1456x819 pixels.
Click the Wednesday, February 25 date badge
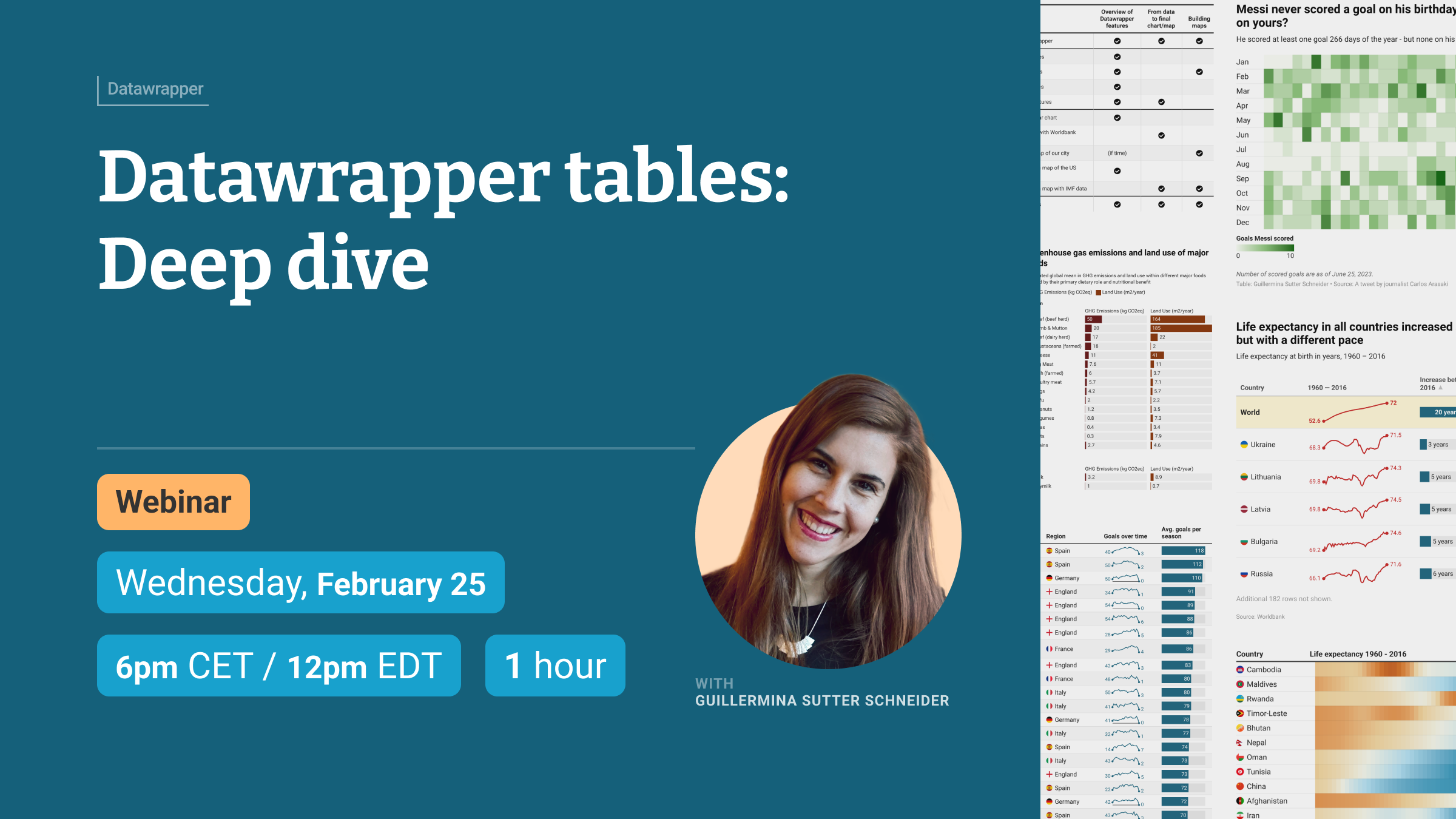(x=301, y=582)
